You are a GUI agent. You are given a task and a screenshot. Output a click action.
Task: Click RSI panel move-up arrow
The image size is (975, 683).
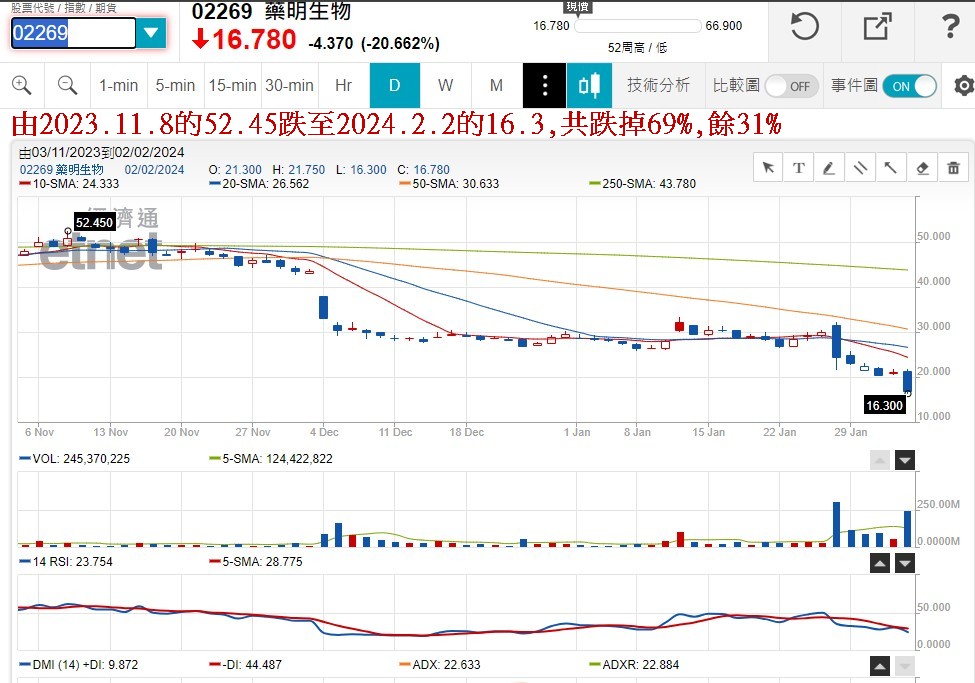coord(879,564)
